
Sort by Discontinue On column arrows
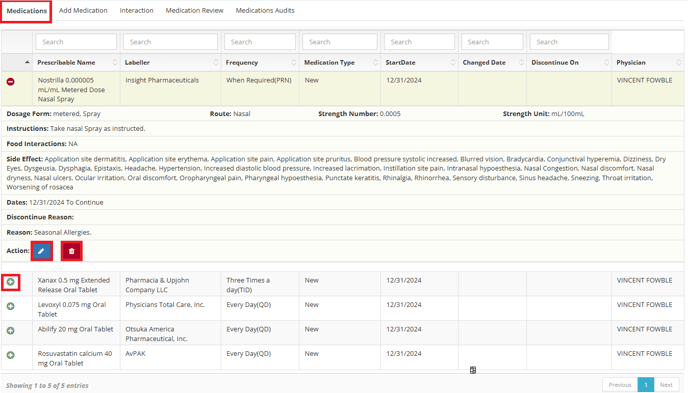point(606,63)
